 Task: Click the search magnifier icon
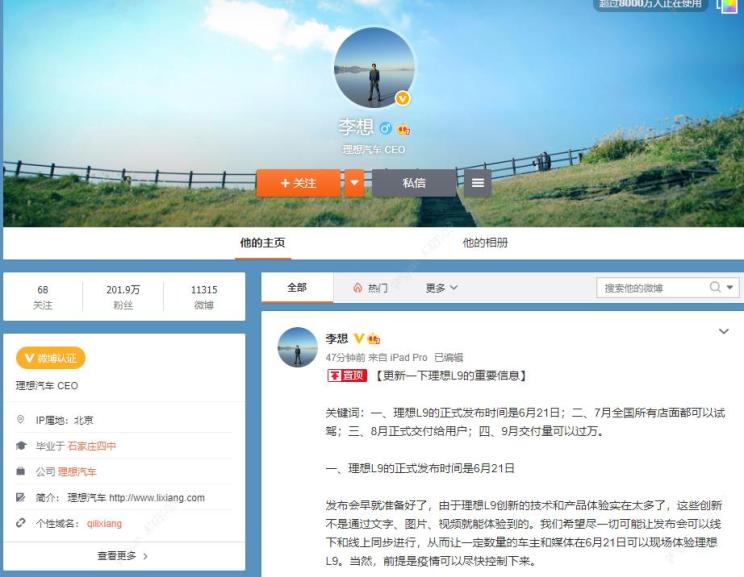point(716,288)
